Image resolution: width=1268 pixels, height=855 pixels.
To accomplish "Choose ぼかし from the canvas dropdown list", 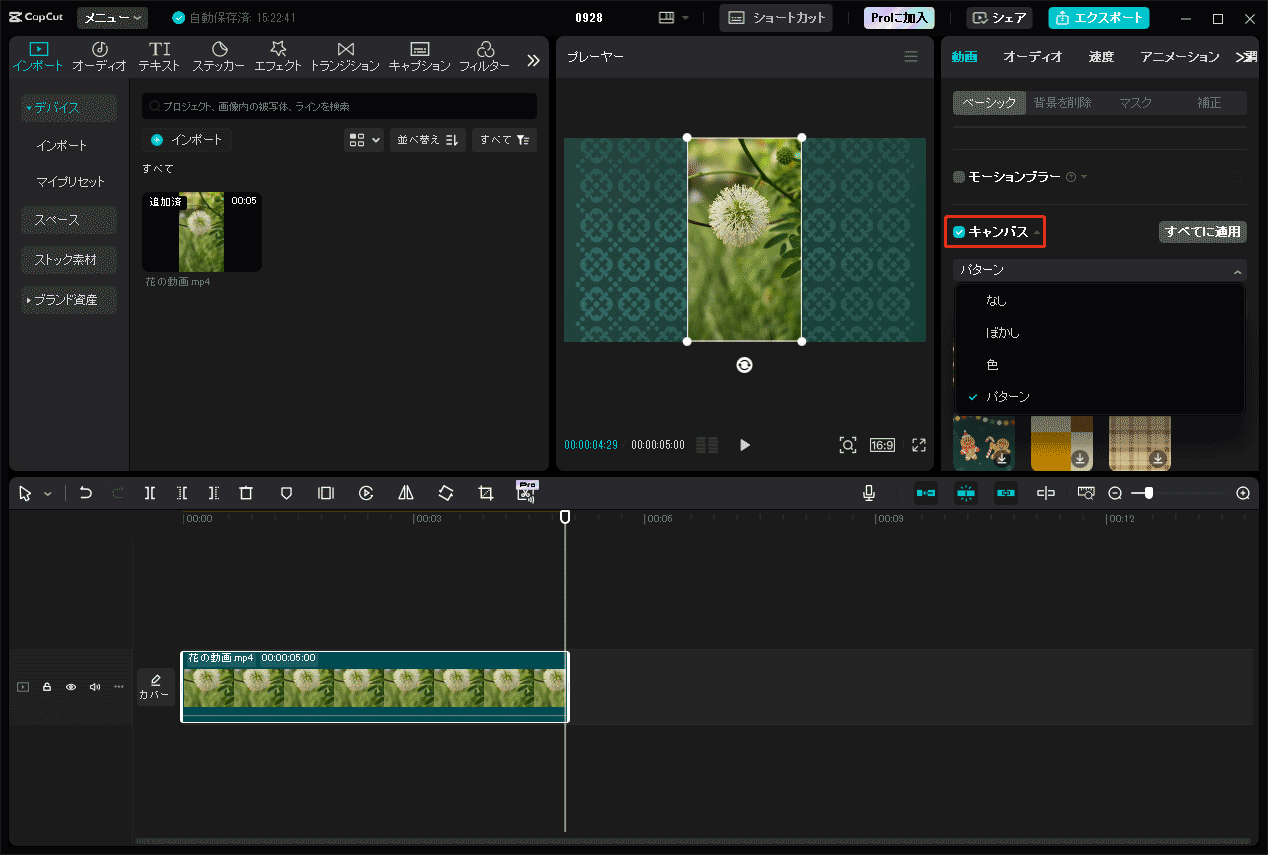I will [1003, 332].
